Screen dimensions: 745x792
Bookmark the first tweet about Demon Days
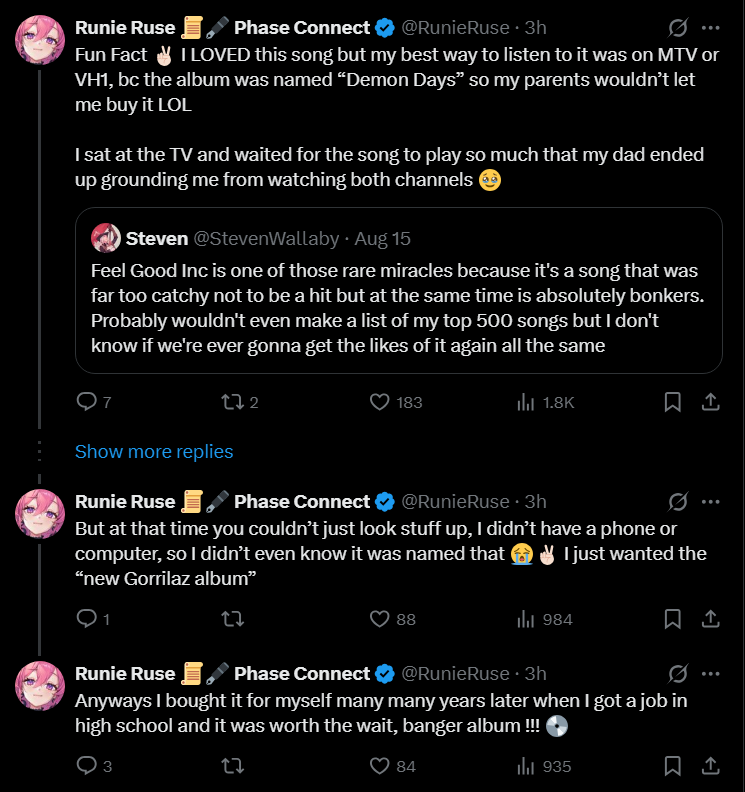(x=673, y=402)
